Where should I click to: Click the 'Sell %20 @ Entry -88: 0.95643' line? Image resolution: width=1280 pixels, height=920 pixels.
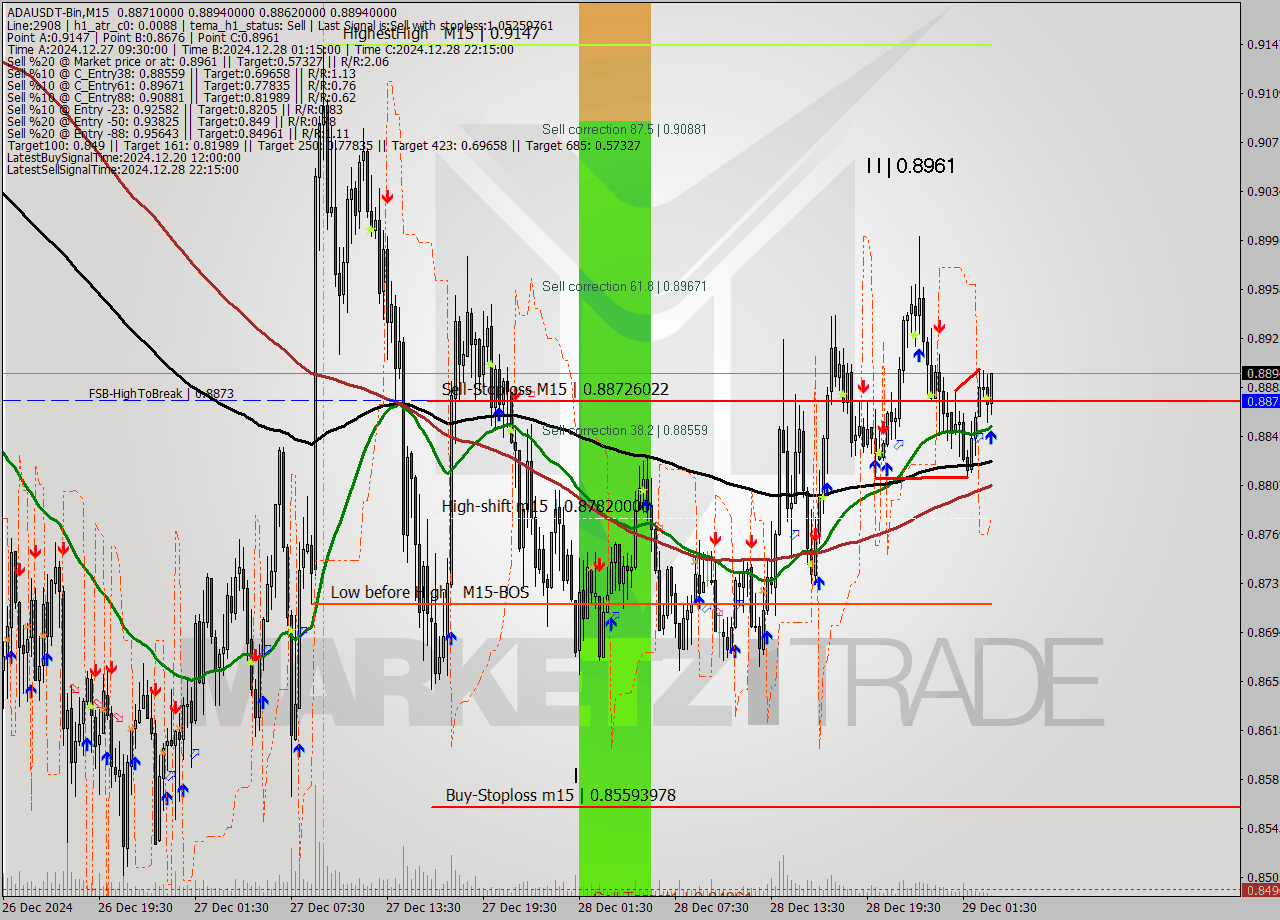tap(178, 133)
